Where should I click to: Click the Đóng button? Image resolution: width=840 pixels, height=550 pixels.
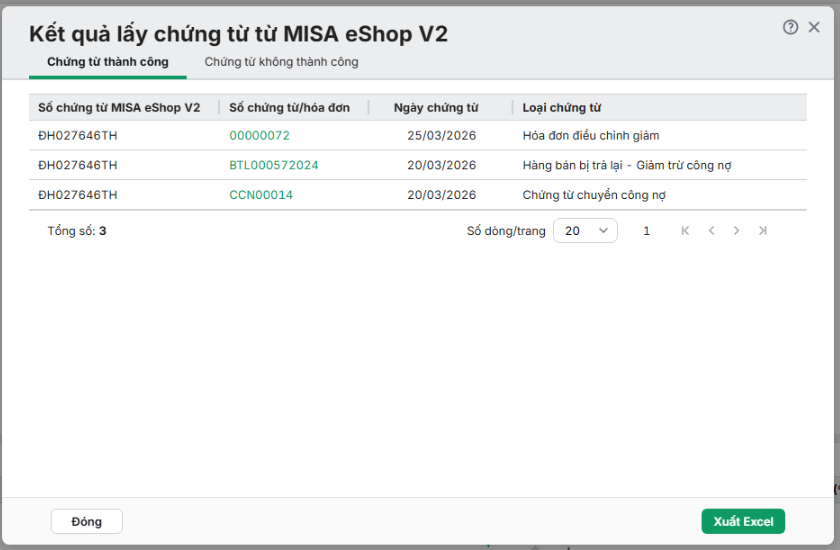point(87,522)
